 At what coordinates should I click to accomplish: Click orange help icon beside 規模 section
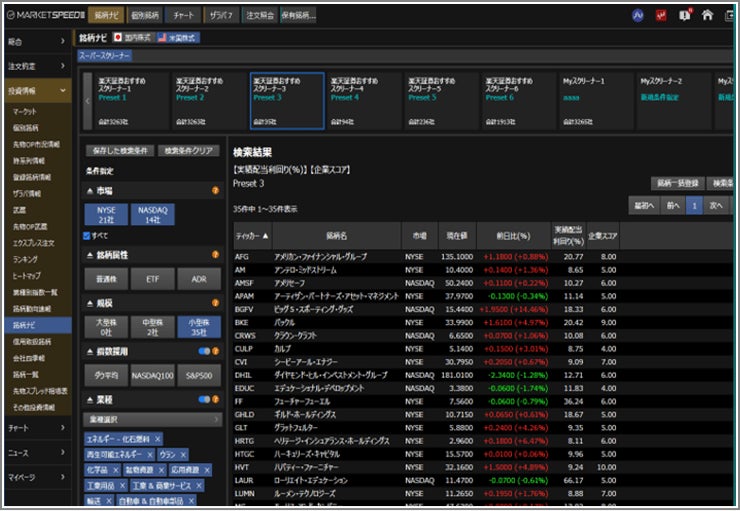tap(214, 299)
